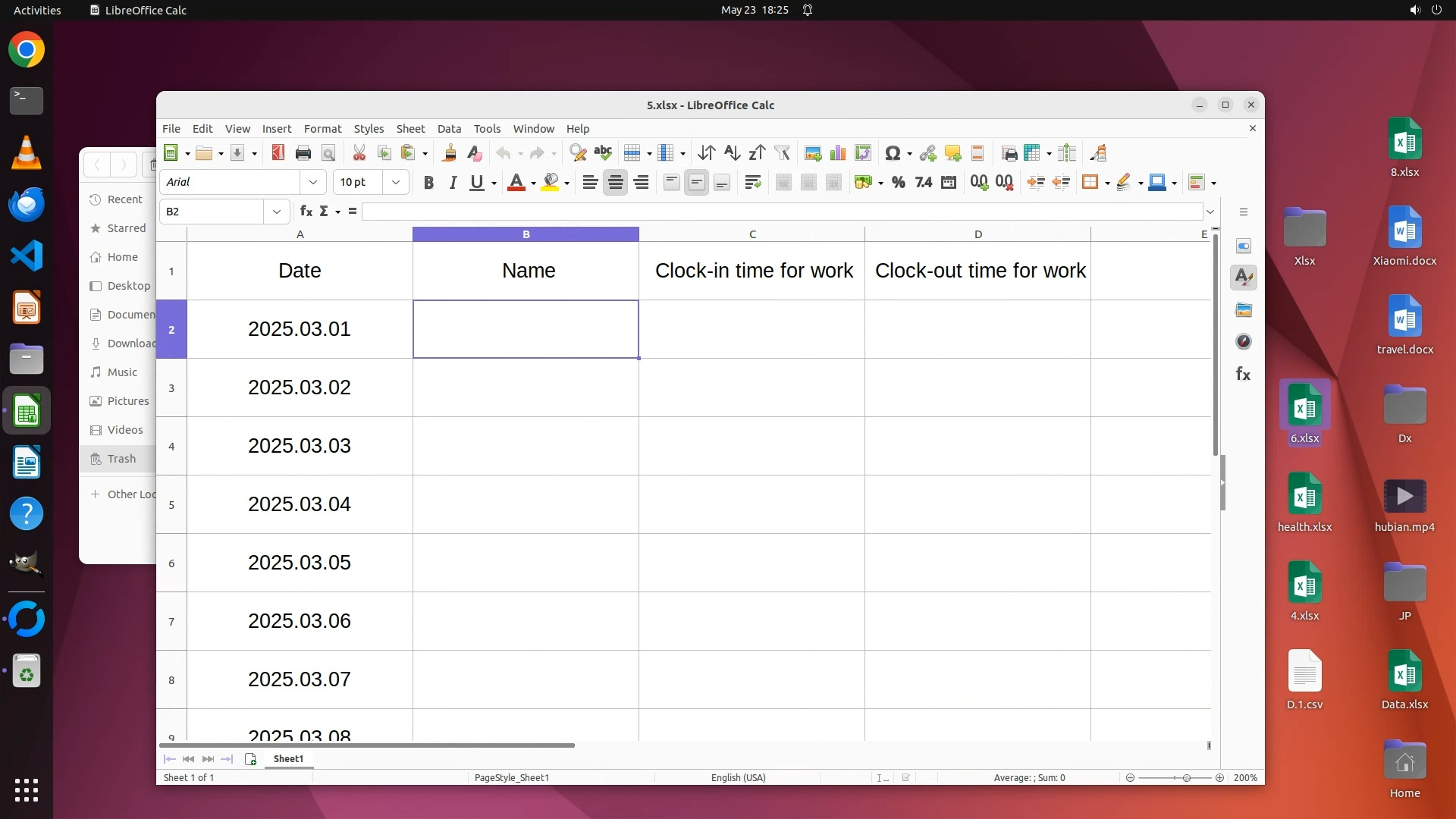Open the Format menu

[322, 129]
